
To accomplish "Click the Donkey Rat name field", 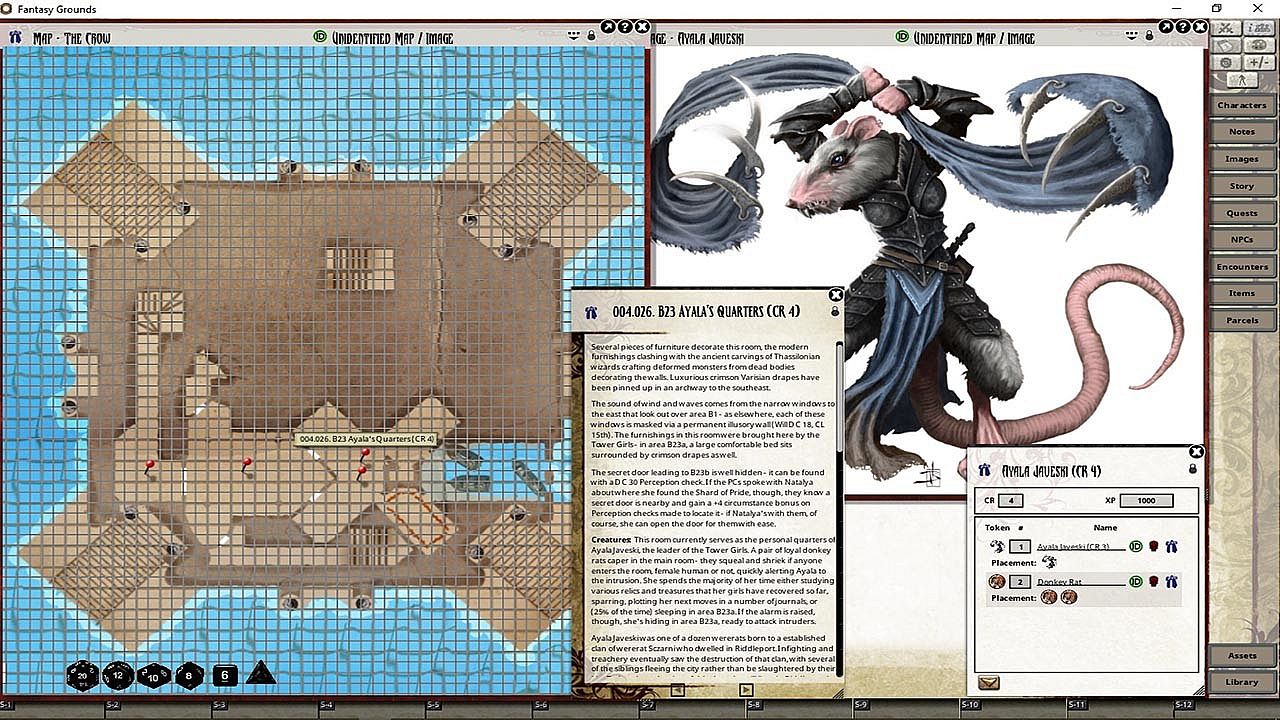I will point(1081,582).
